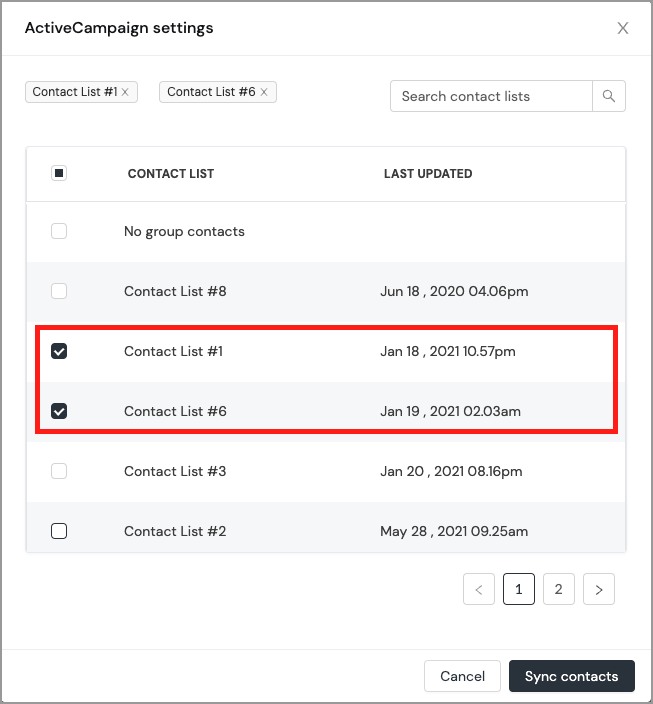653x704 pixels.
Task: Click the search magnifier icon
Action: [609, 96]
